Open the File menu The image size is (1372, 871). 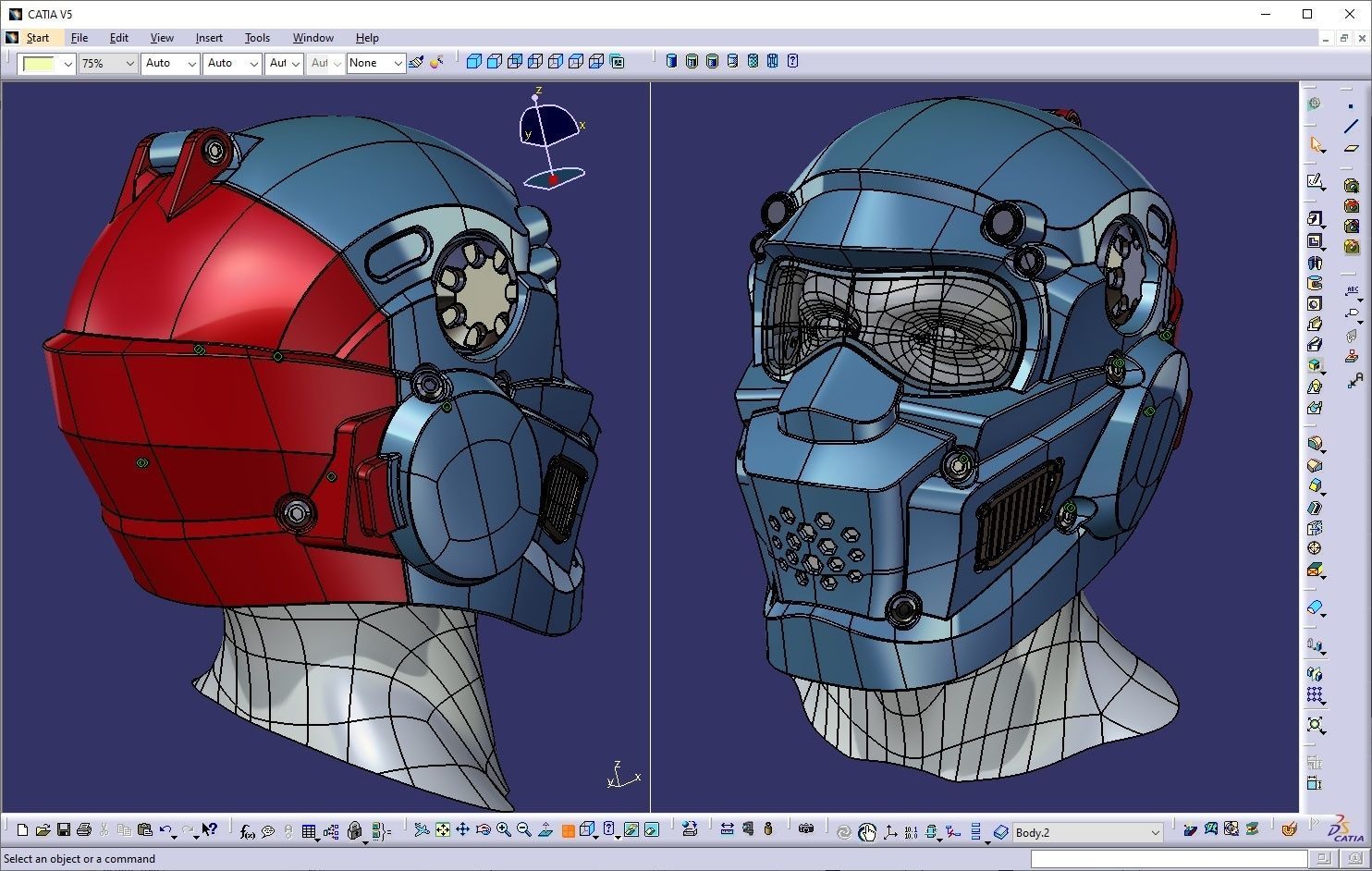(x=80, y=38)
